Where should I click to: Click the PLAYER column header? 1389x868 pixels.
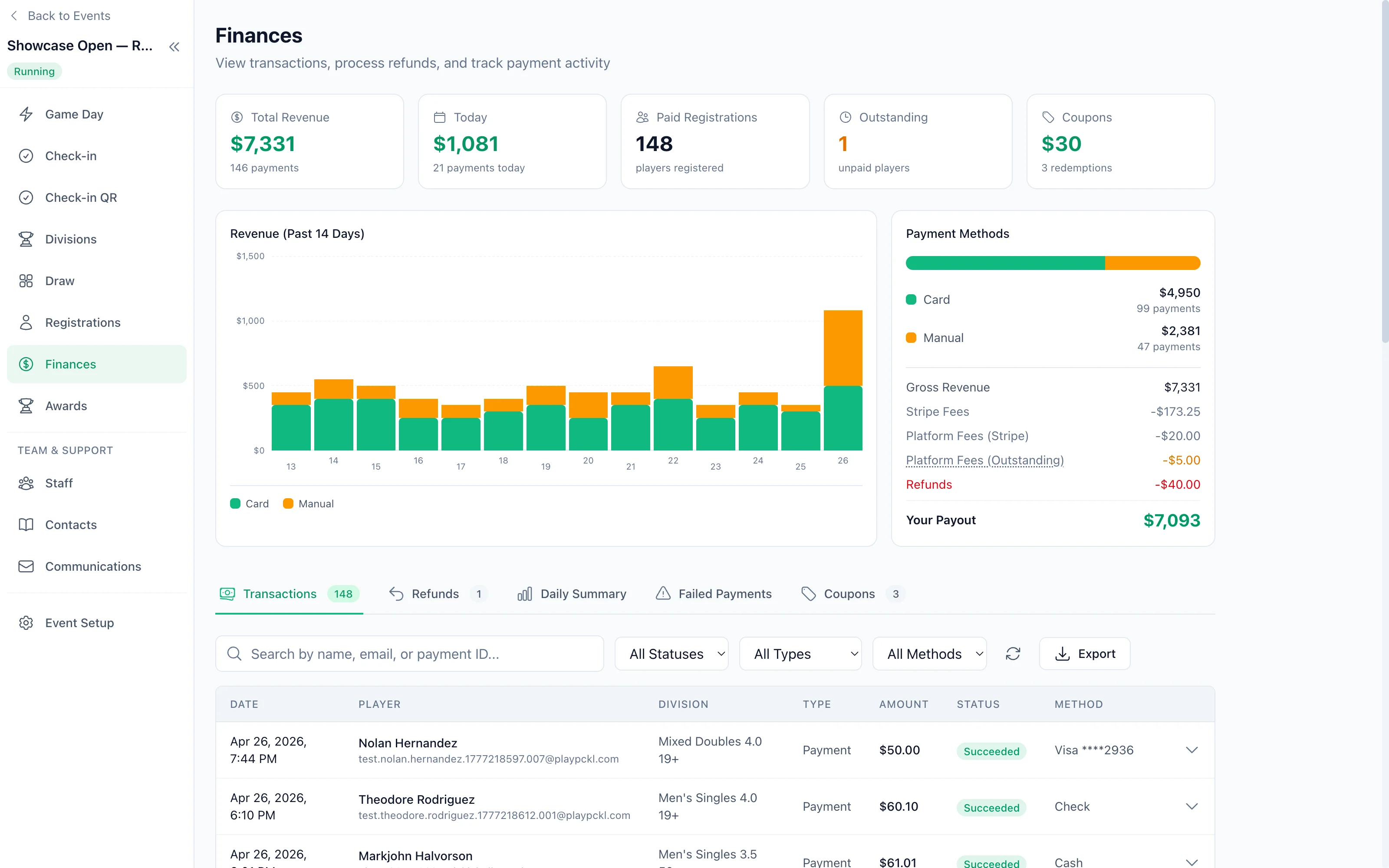380,704
